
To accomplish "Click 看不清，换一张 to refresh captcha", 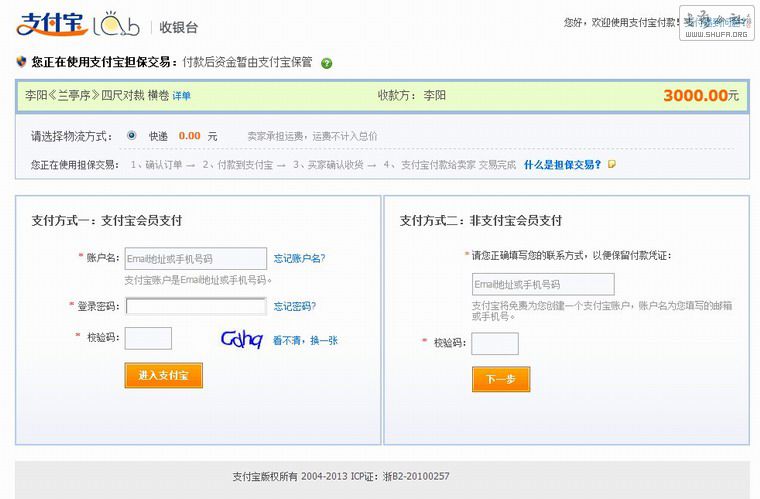I will [305, 341].
